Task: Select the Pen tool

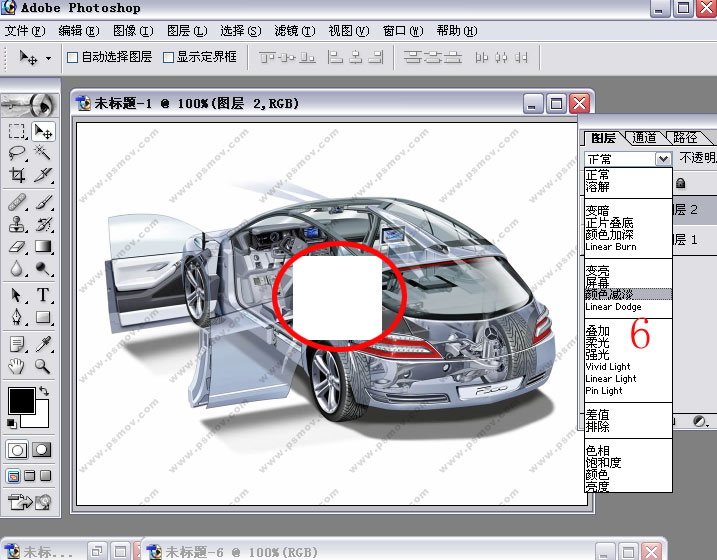Action: pos(17,317)
